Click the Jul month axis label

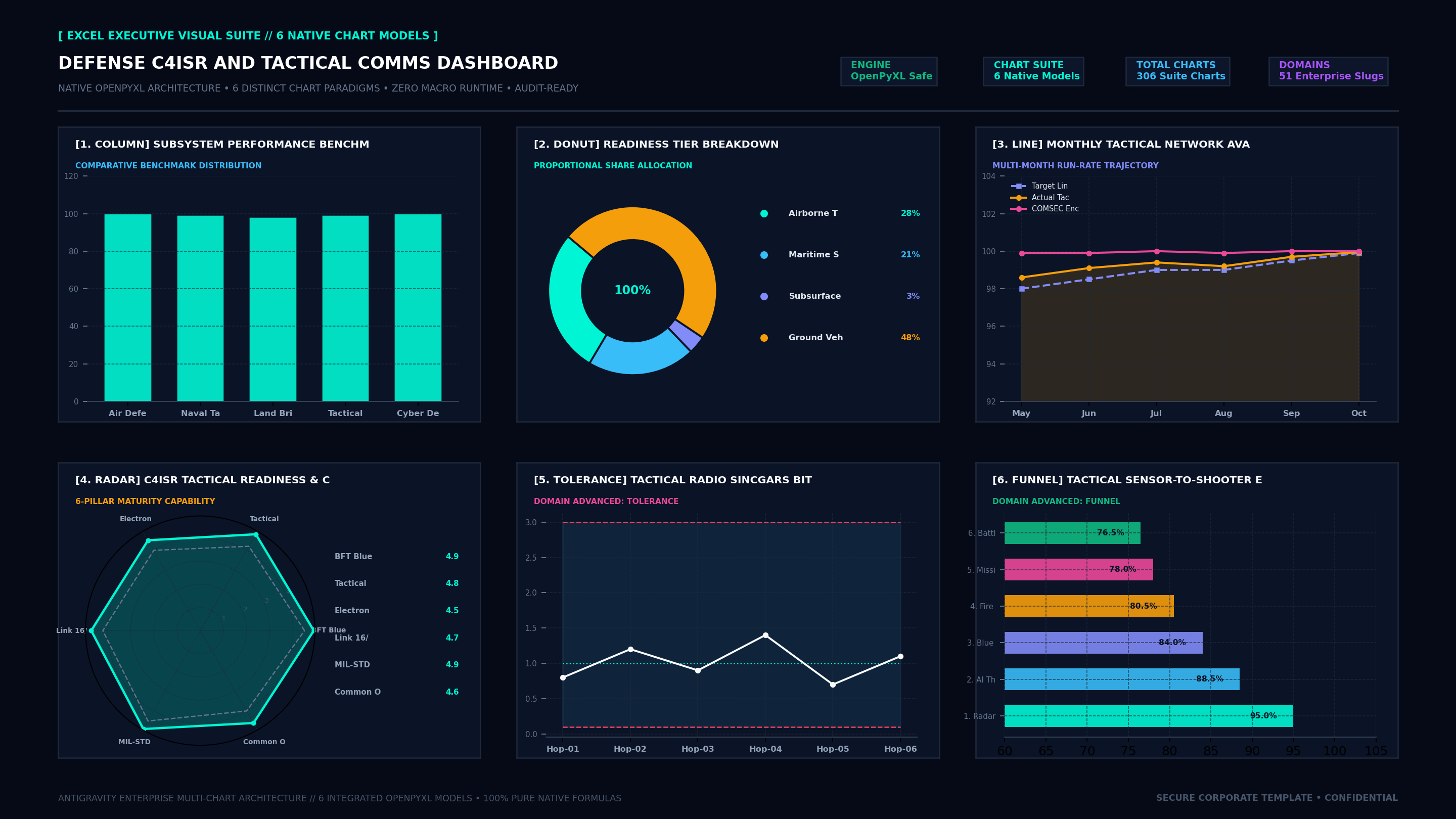click(1156, 413)
